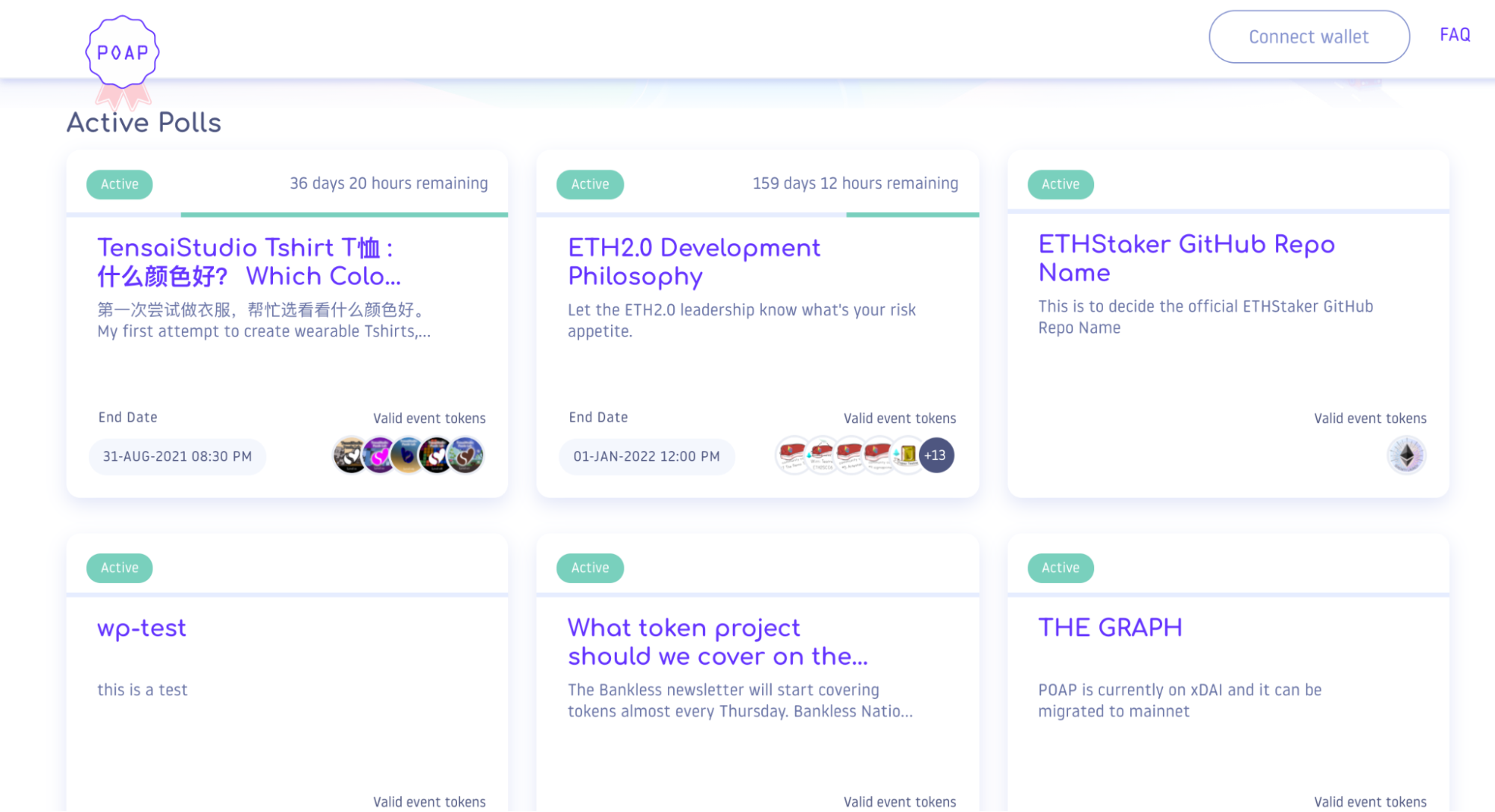Open the ETHStaker GitHub Repo Name poll
This screenshot has height=812, width=1495.
click(x=1186, y=258)
